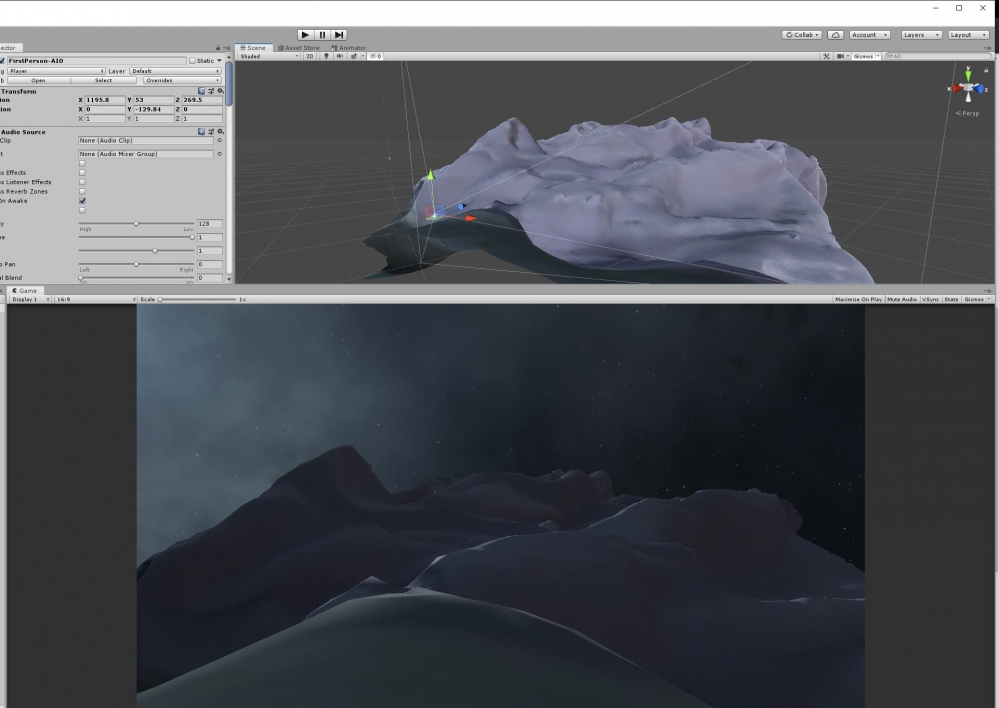Toggle scene lighting with the lightbulb icon
This screenshot has width=999, height=708.
point(326,56)
